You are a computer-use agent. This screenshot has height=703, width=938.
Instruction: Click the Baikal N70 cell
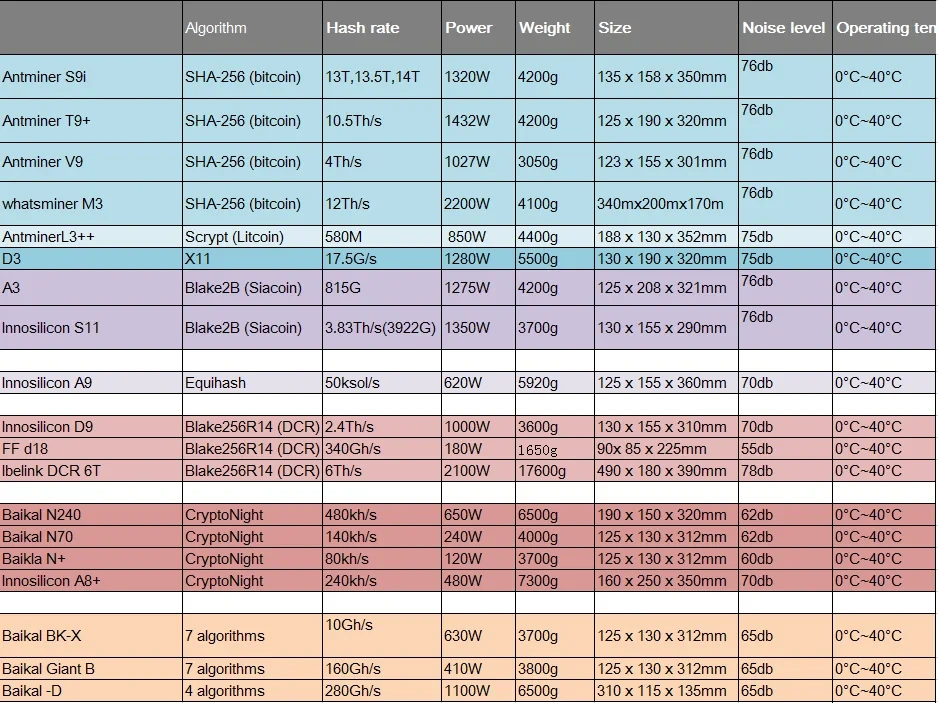pyautogui.click(x=91, y=537)
